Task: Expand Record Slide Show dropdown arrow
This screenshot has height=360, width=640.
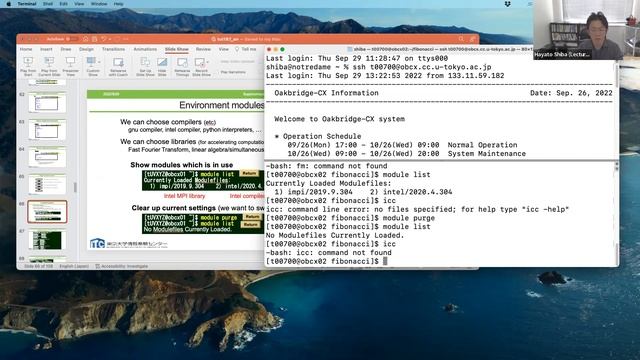Action: pos(208,62)
